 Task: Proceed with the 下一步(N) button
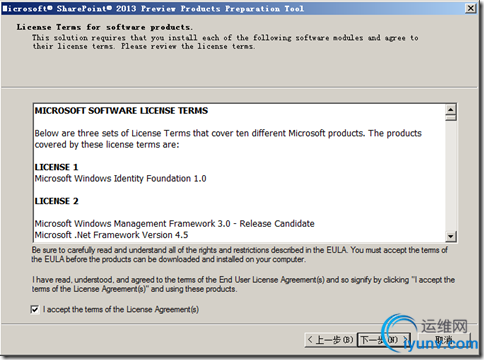384,340
